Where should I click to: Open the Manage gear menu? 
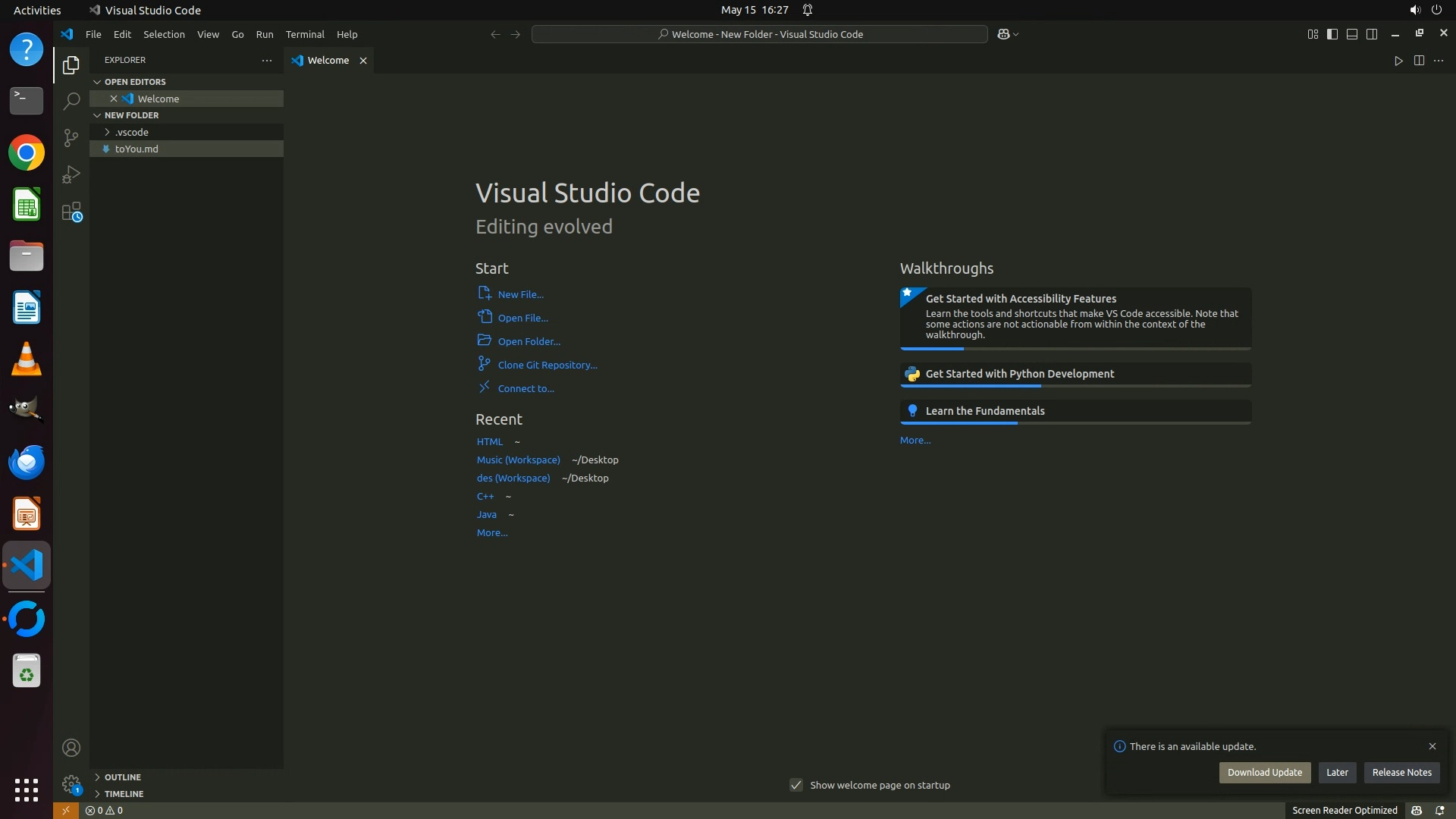(x=71, y=783)
